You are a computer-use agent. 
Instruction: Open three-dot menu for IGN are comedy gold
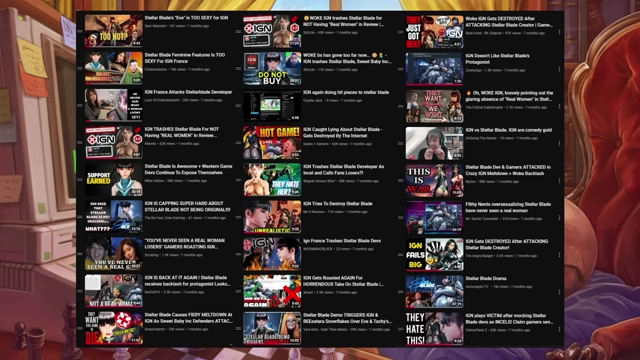coord(559,144)
